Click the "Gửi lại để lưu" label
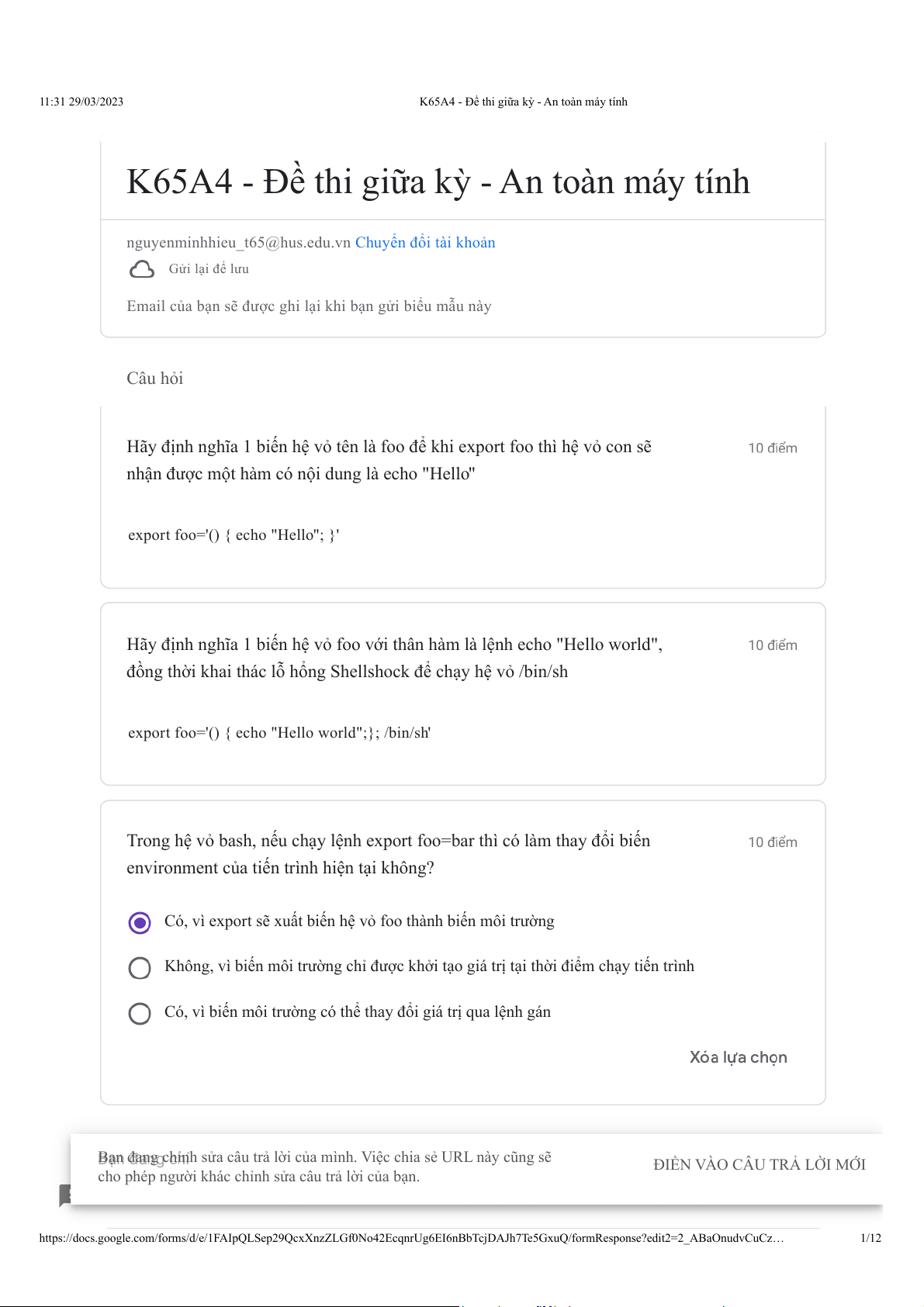Viewport: 924px width, 1307px height. [x=209, y=269]
